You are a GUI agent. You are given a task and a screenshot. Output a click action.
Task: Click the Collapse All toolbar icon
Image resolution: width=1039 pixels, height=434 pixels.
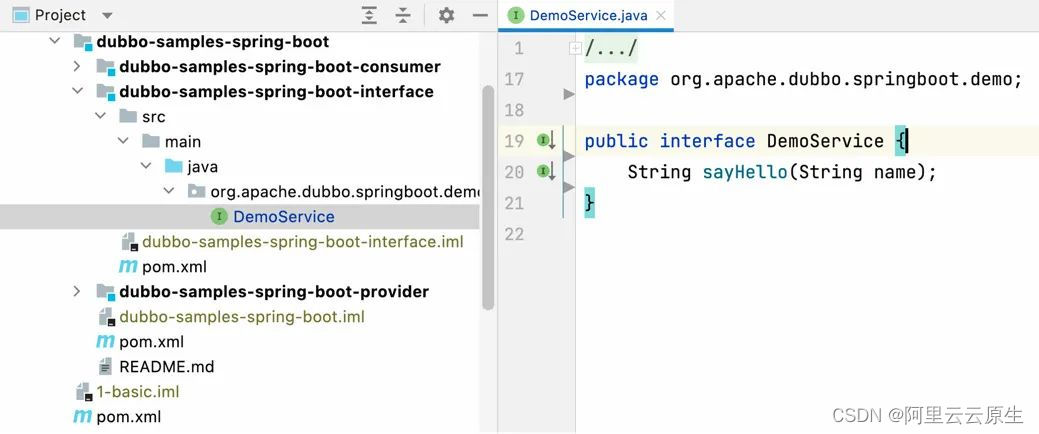coord(403,15)
